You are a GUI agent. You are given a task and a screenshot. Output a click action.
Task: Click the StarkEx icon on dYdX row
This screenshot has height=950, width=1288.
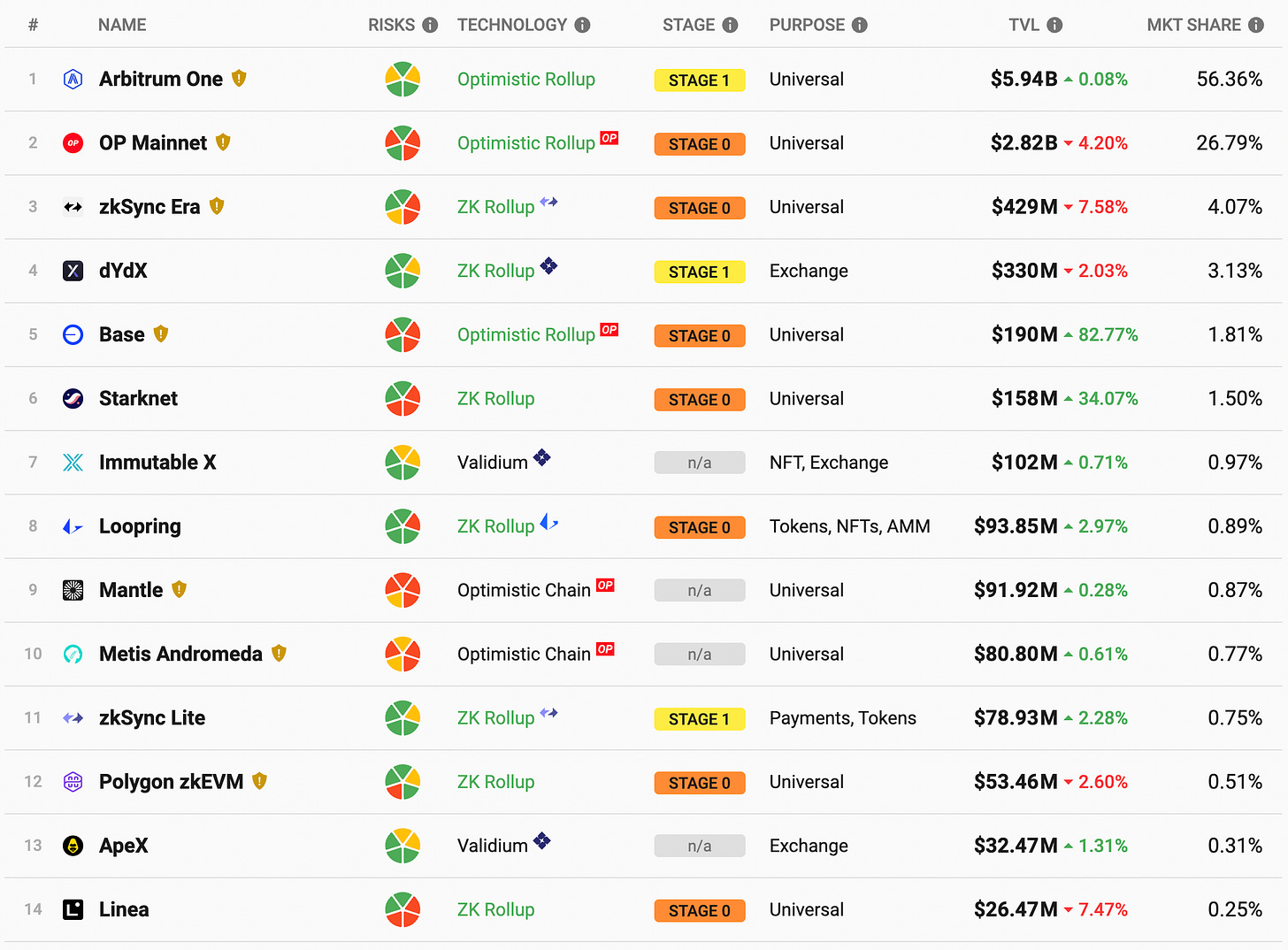(x=548, y=265)
